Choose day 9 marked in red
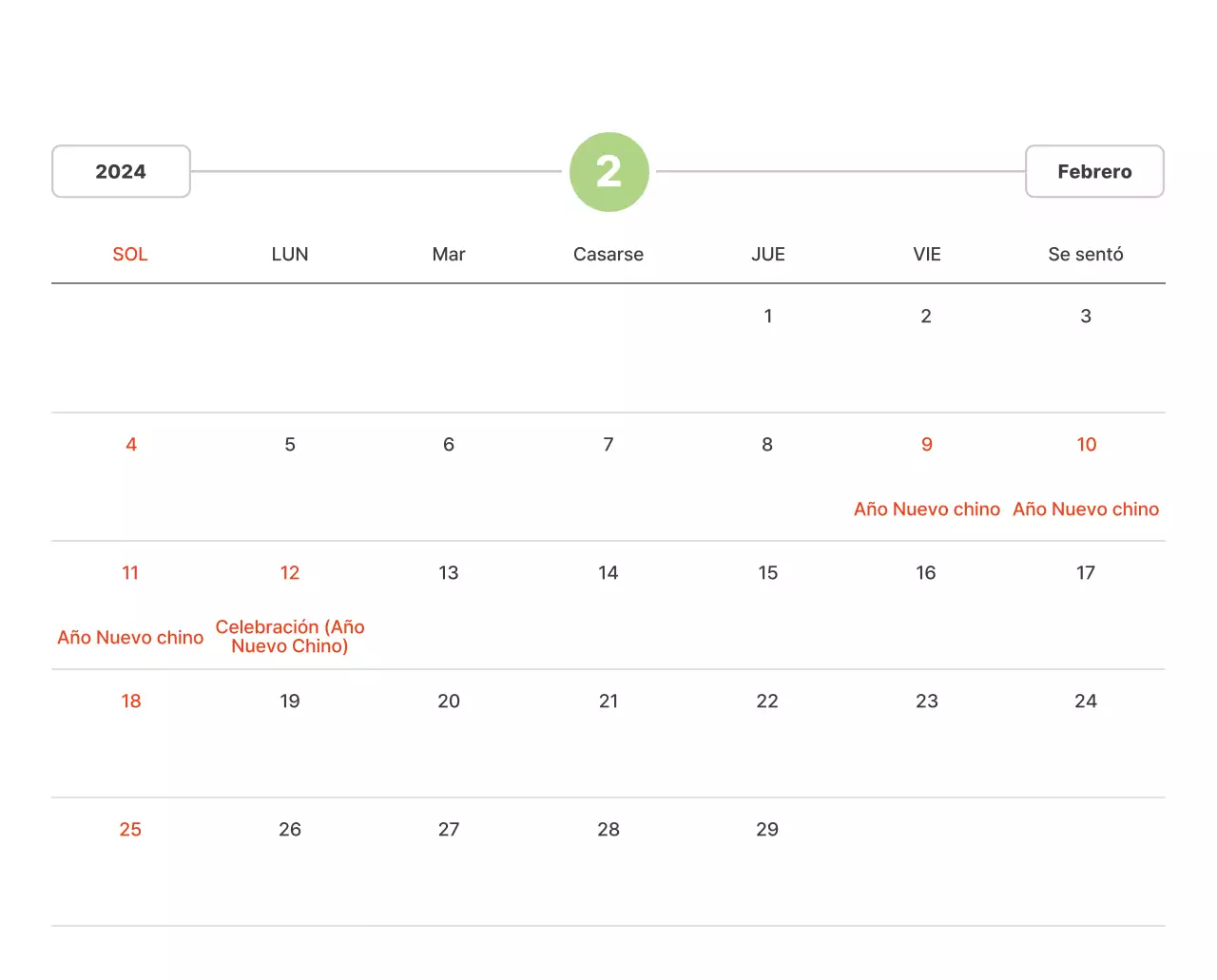The height and width of the screenshot is (980, 1217). (x=927, y=445)
